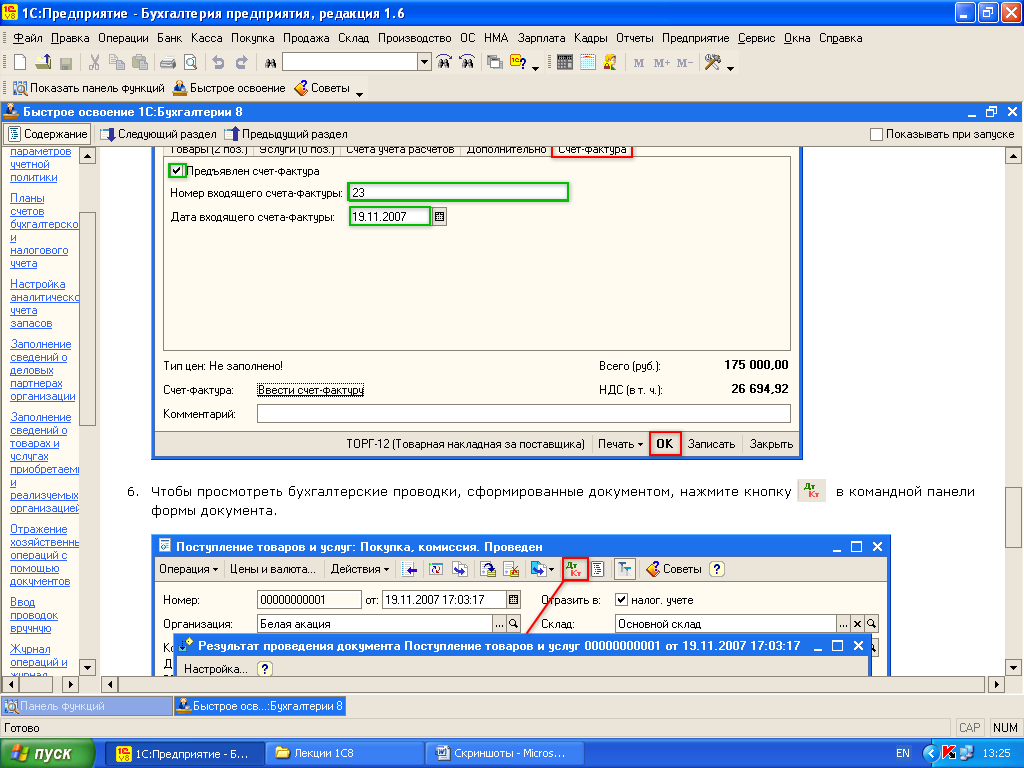Screen dimensions: 1024x768
Task: Open Советы tips from the toolbar
Action: [323, 88]
